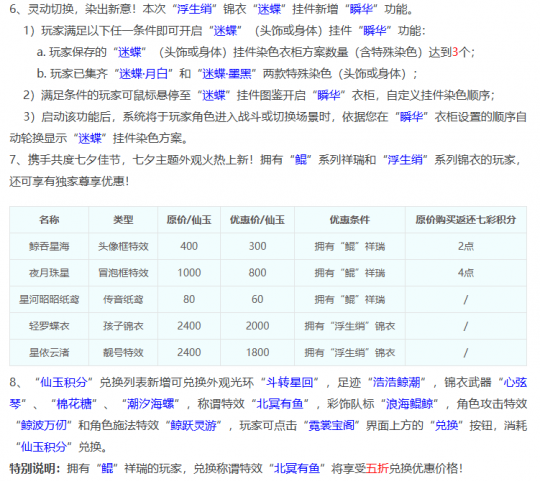Viewport: 540px width, 481px height.
Task: Click the blue '仙玉积分' text in item 8
Action: [x=63, y=383]
